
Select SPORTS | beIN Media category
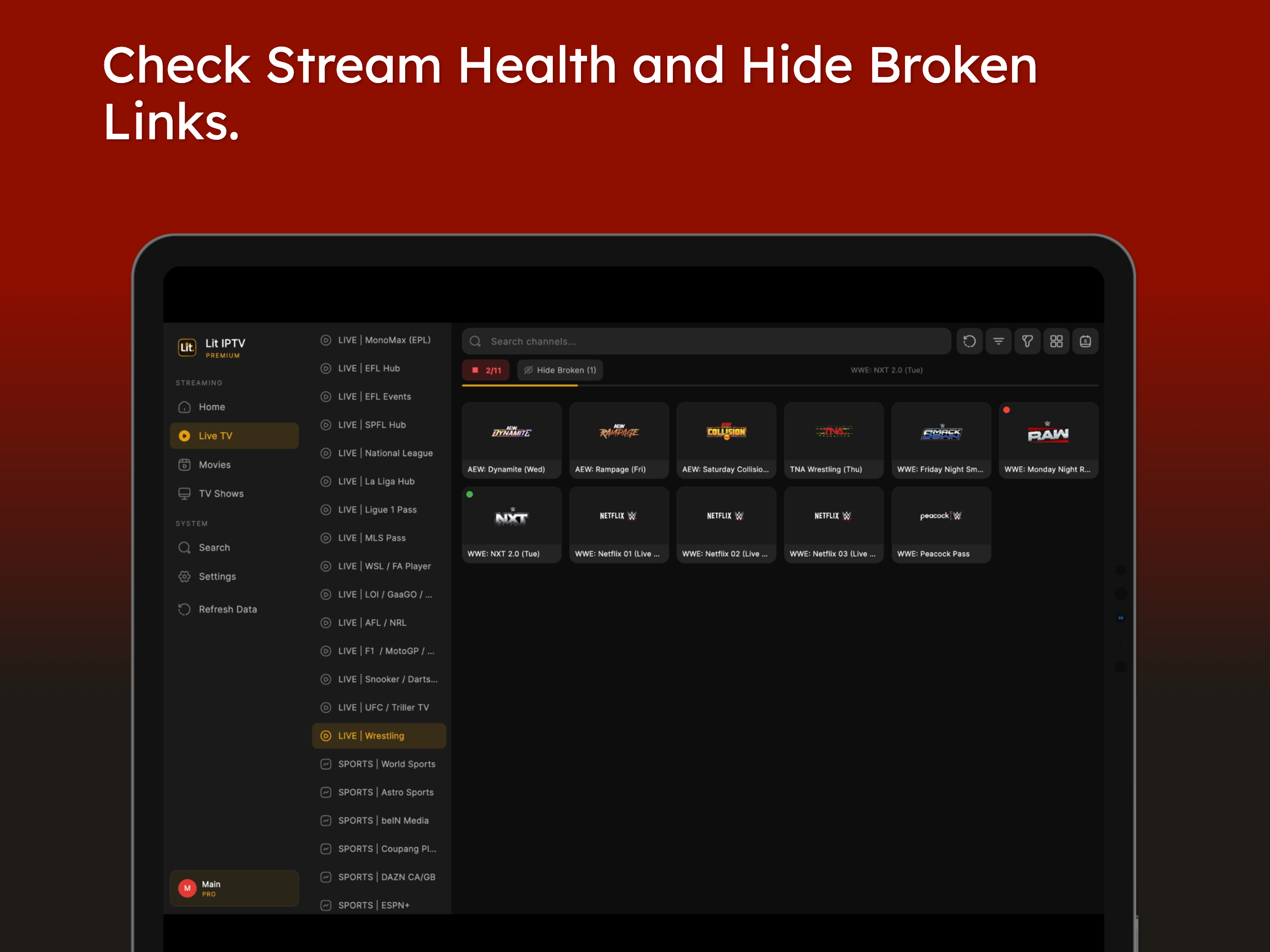click(x=379, y=821)
